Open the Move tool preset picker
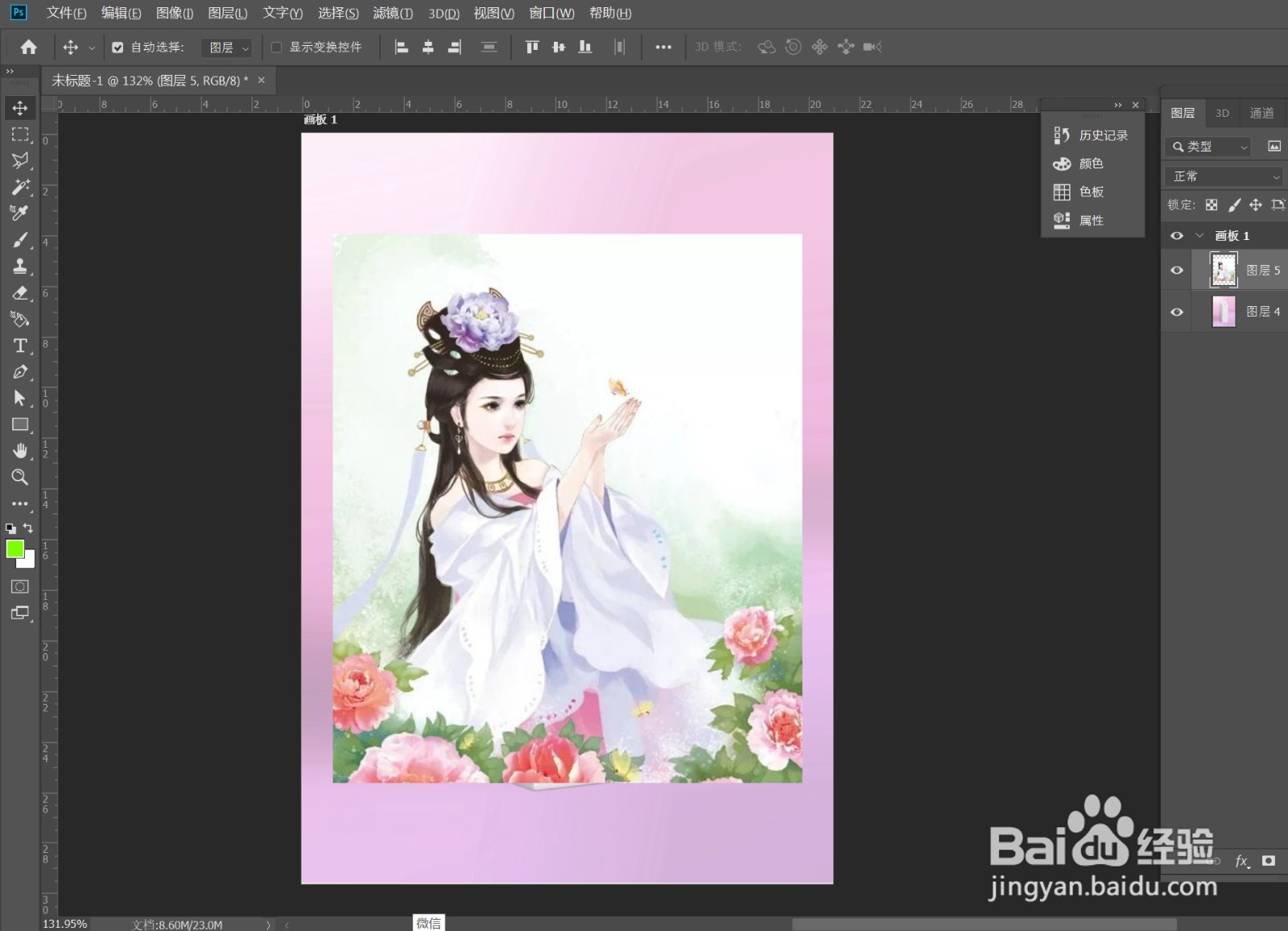 (x=92, y=48)
